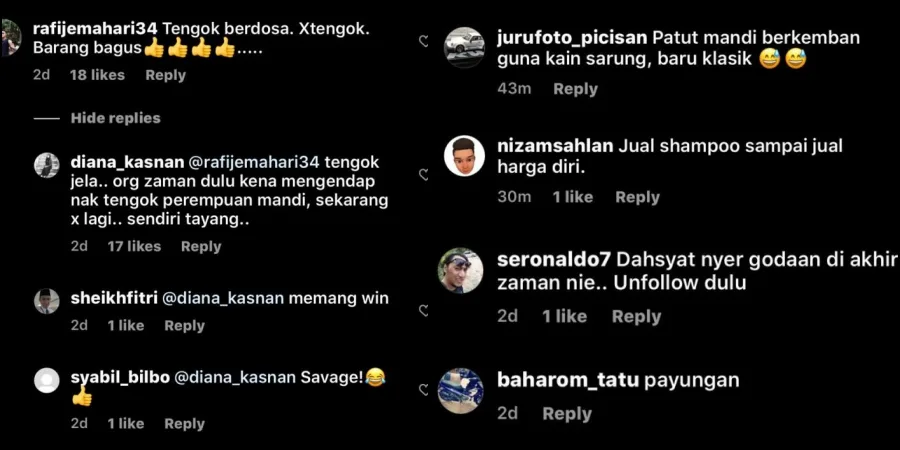View sheikhfitri's profile avatar

coord(46,301)
